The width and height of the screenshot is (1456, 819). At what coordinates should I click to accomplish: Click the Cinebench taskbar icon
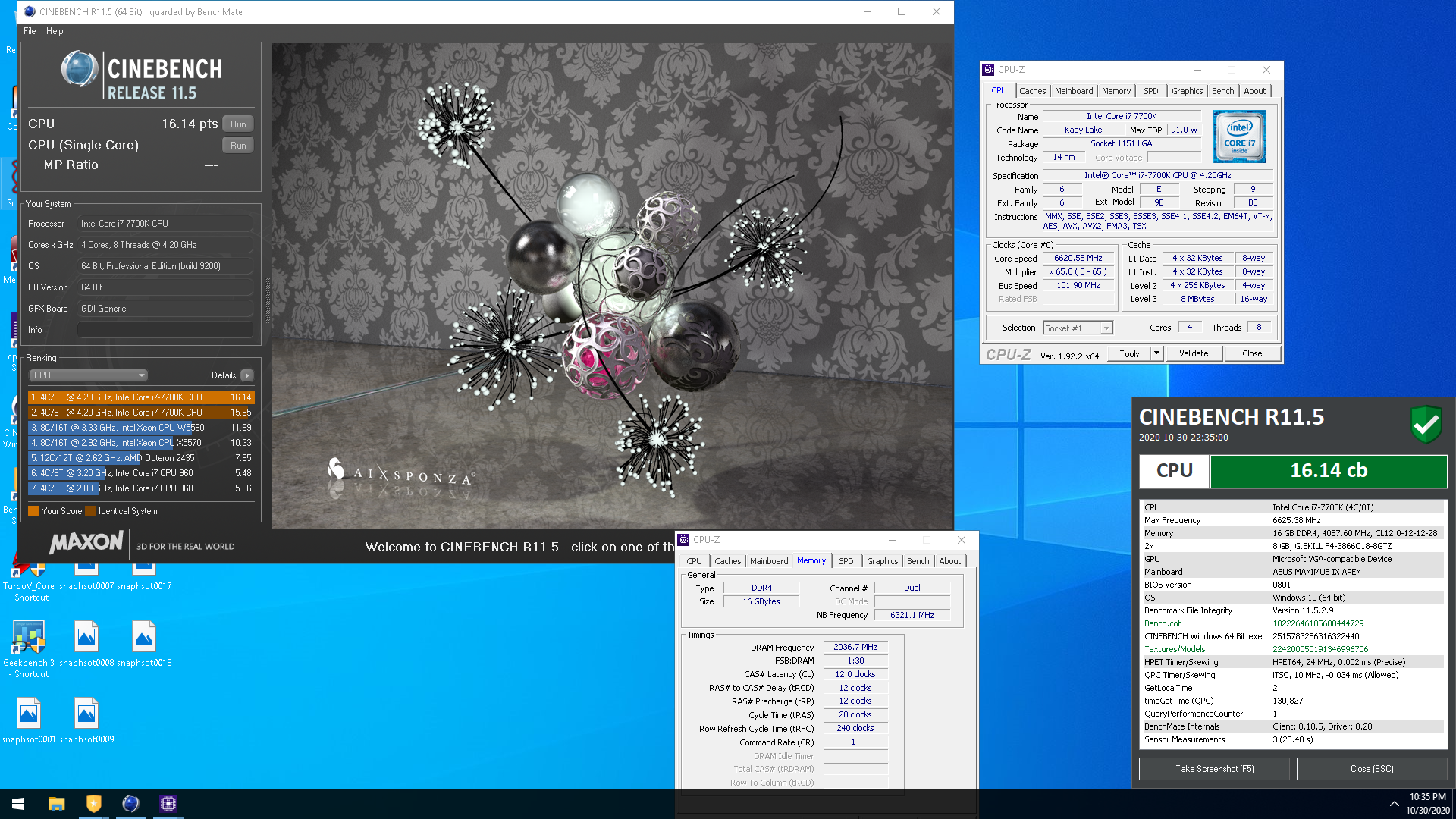point(130,804)
